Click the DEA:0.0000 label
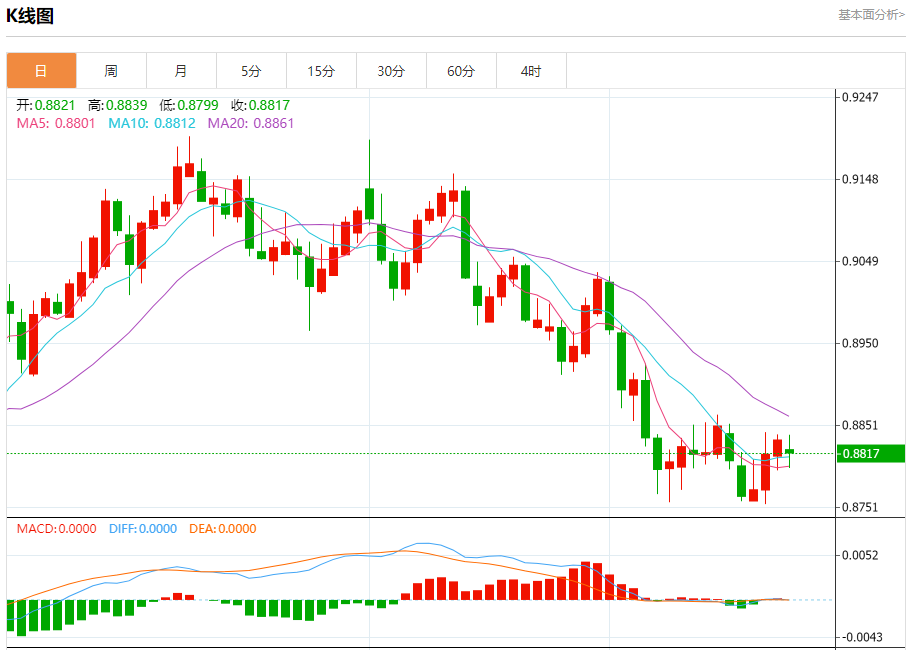 point(223,529)
